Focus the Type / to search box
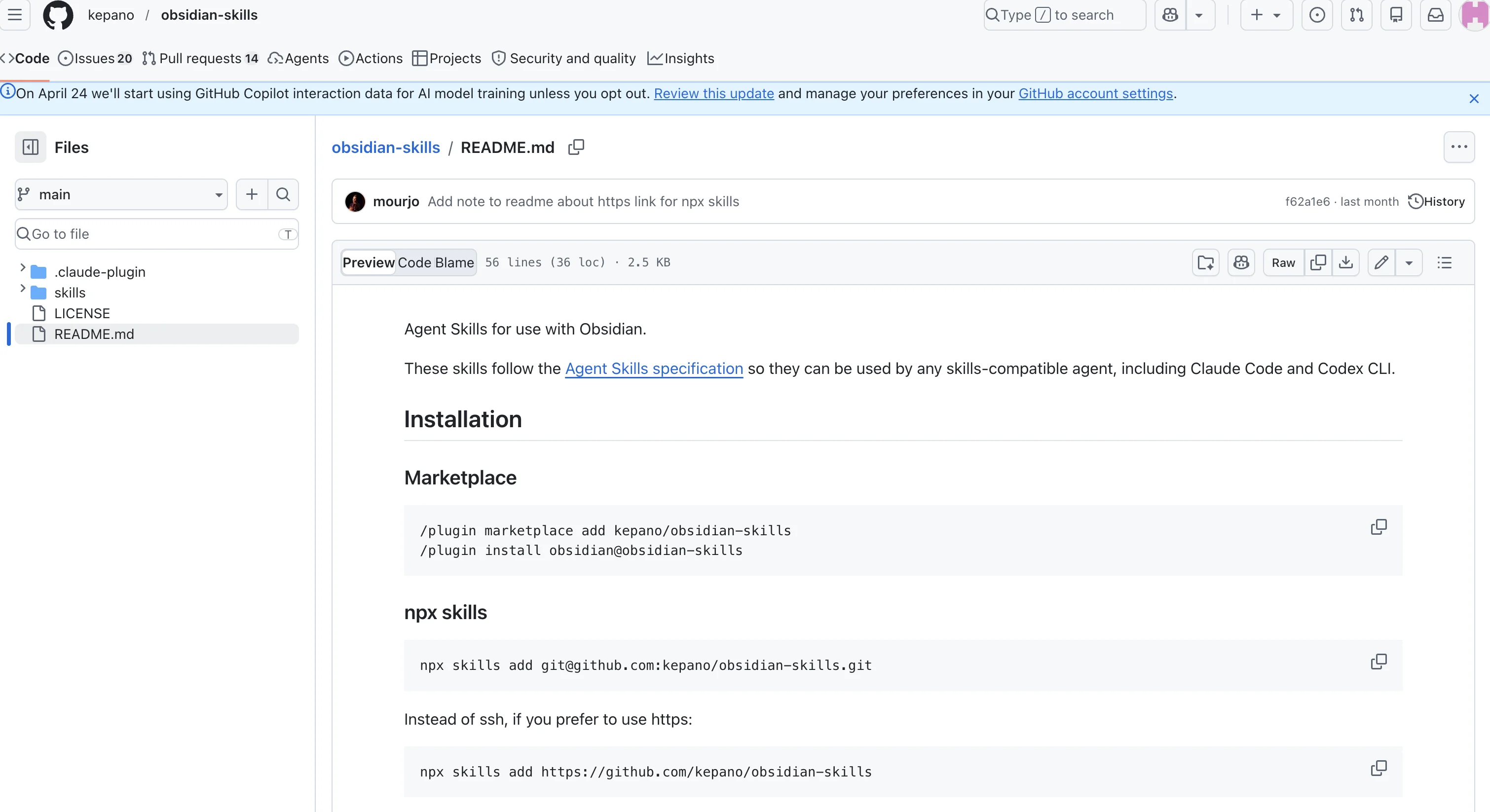This screenshot has height=812, width=1490. [1064, 15]
